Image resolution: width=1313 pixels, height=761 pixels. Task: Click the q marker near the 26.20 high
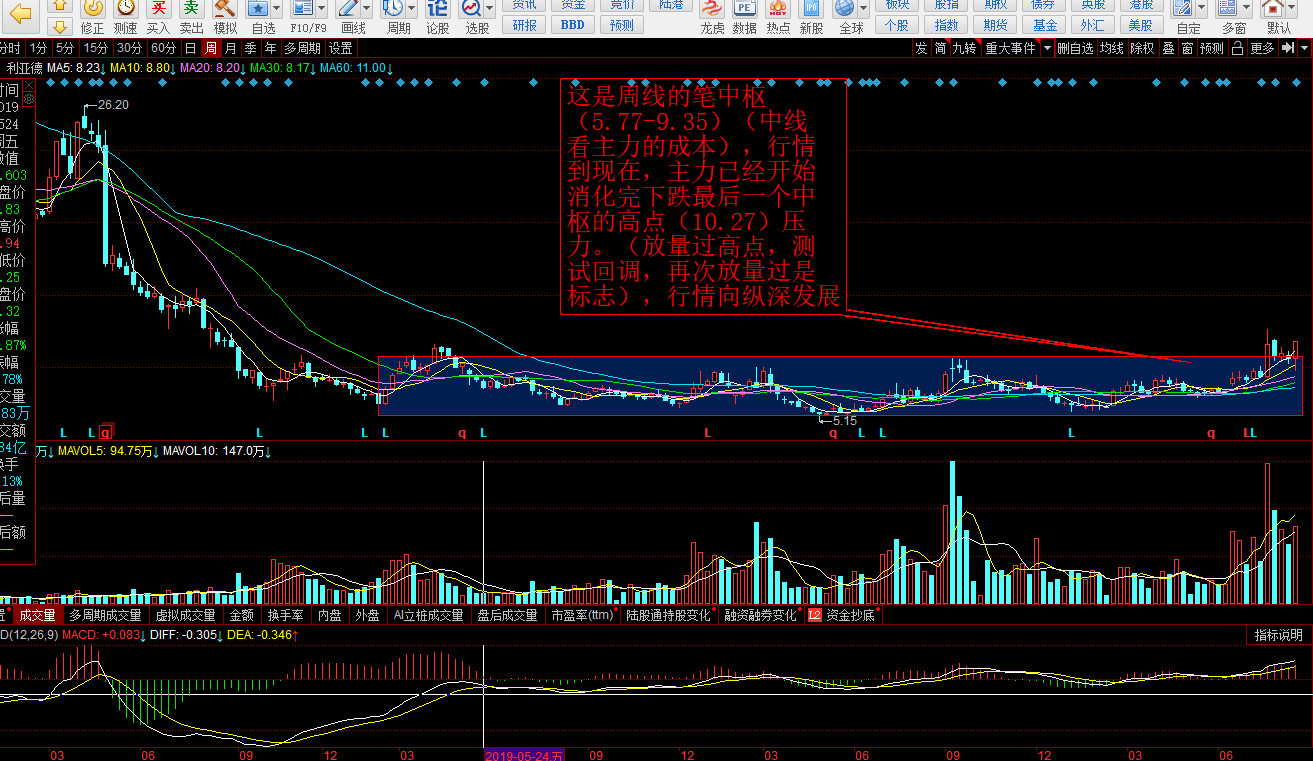click(105, 433)
